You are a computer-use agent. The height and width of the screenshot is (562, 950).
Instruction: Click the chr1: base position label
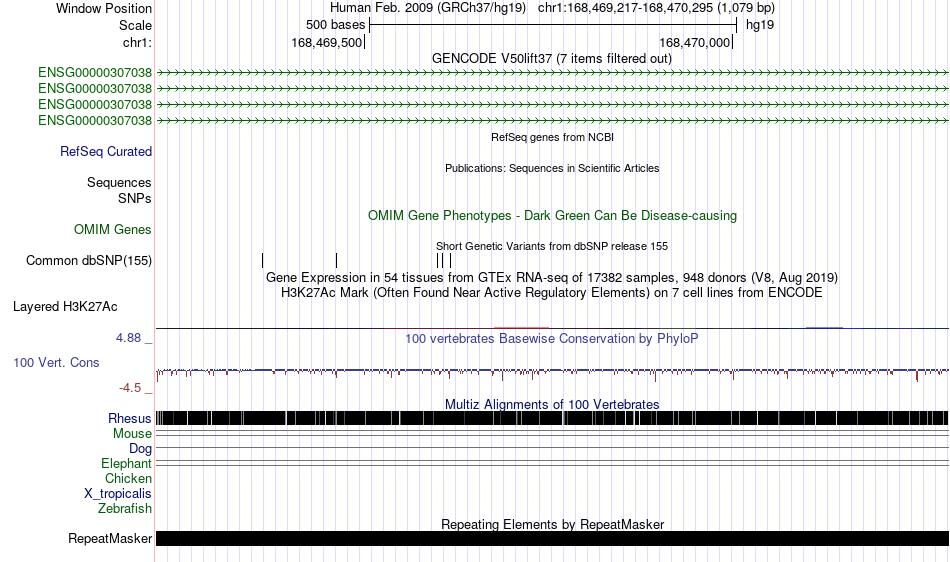pos(137,42)
